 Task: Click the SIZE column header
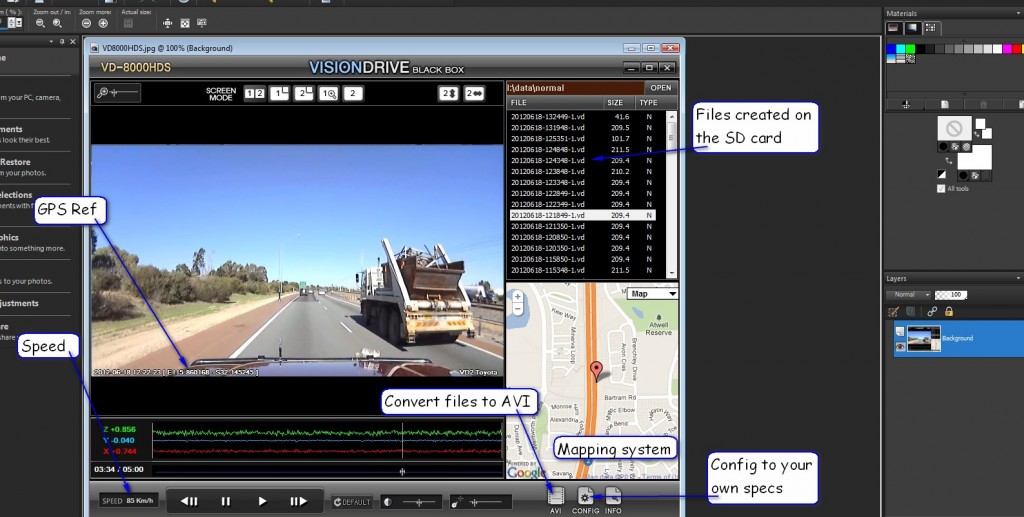615,102
